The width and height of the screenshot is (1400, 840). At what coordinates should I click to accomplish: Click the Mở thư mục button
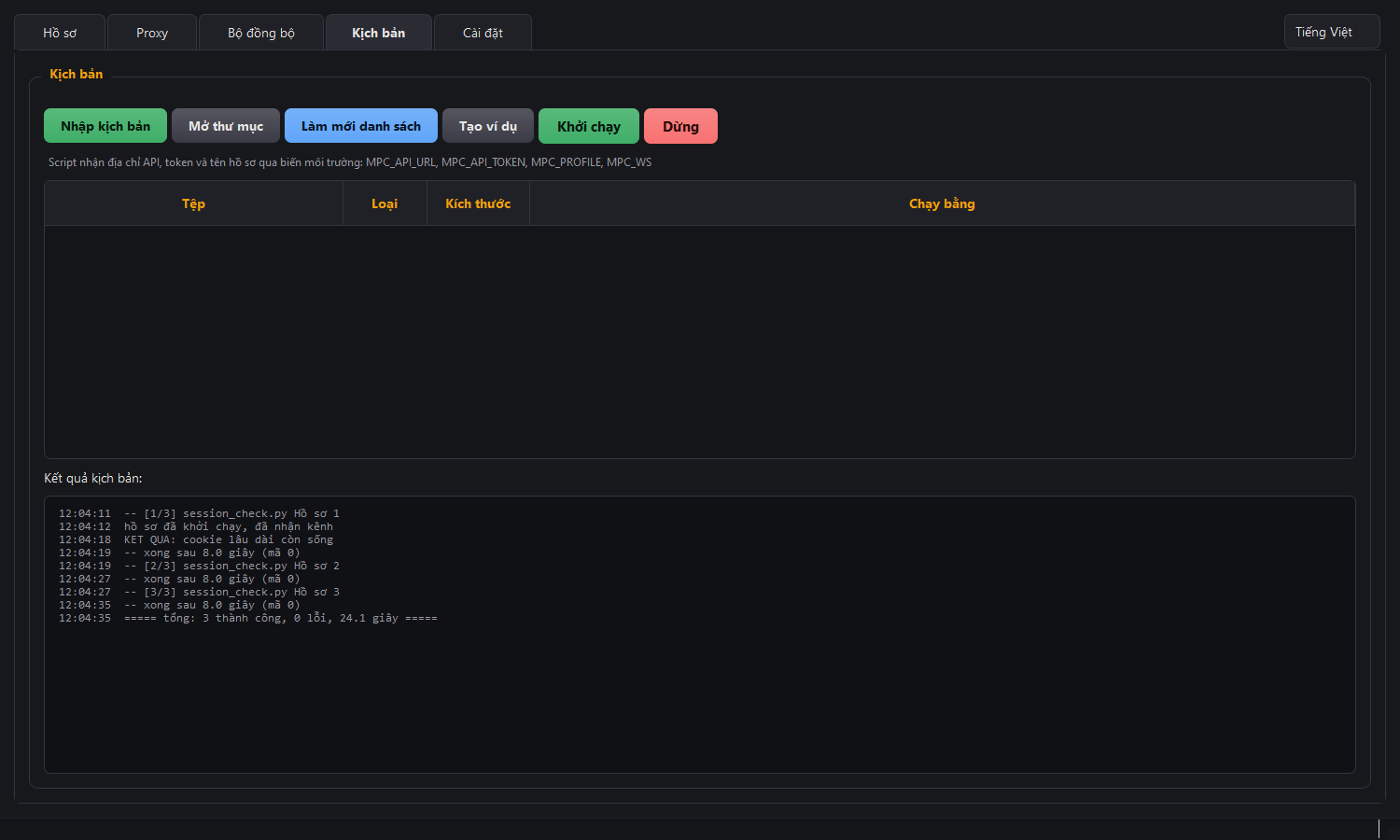226,126
